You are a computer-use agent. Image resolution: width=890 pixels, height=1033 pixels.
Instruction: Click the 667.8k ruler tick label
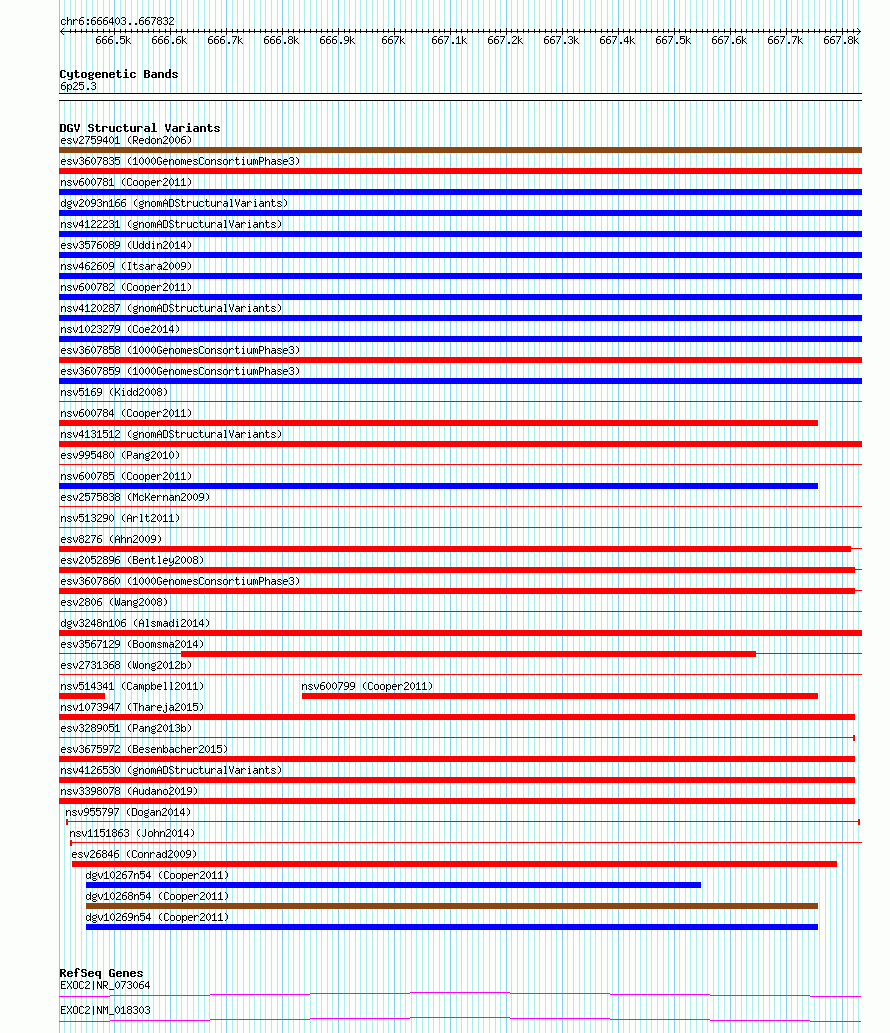click(841, 40)
